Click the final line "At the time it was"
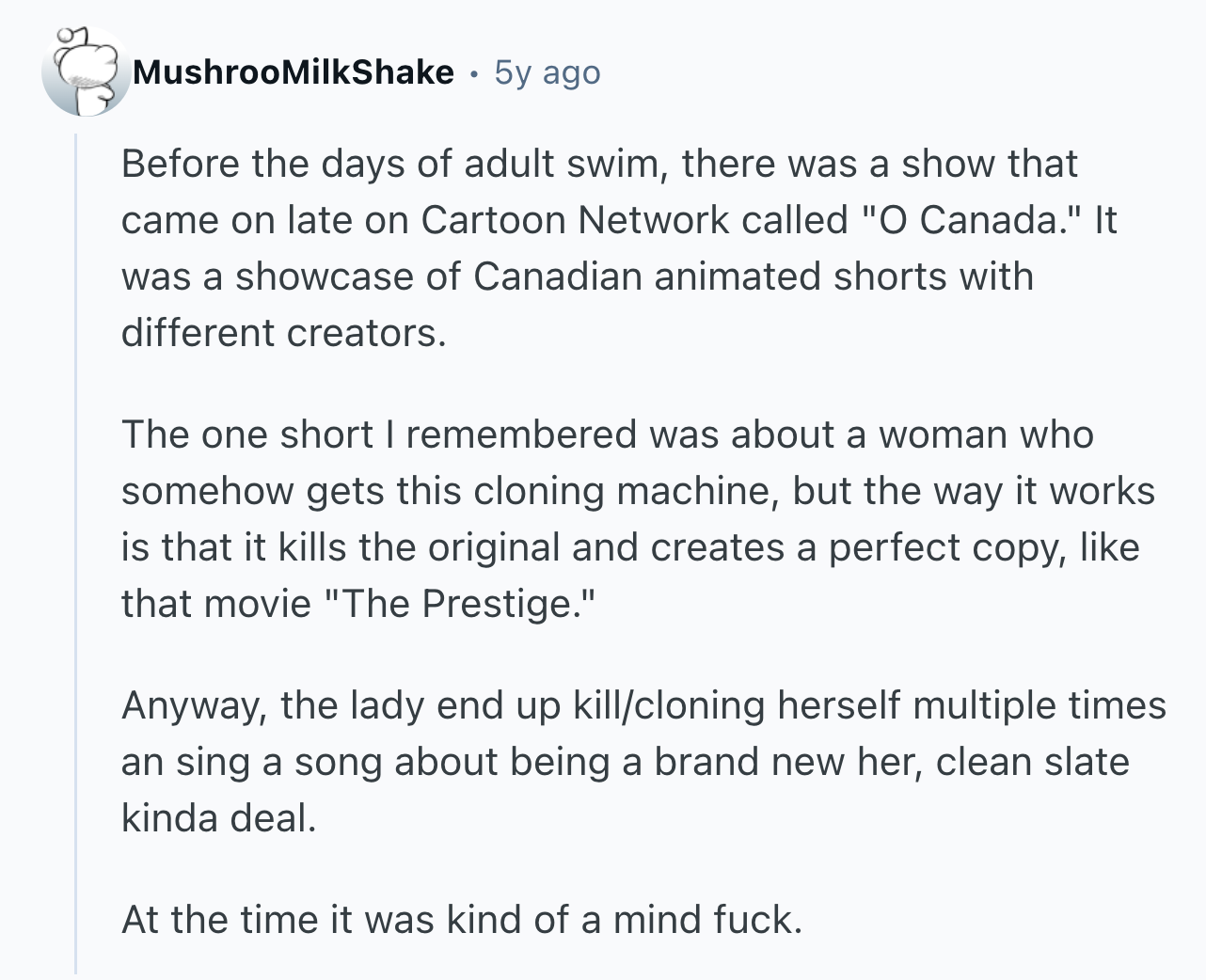This screenshot has height=980, width=1206. [x=462, y=920]
